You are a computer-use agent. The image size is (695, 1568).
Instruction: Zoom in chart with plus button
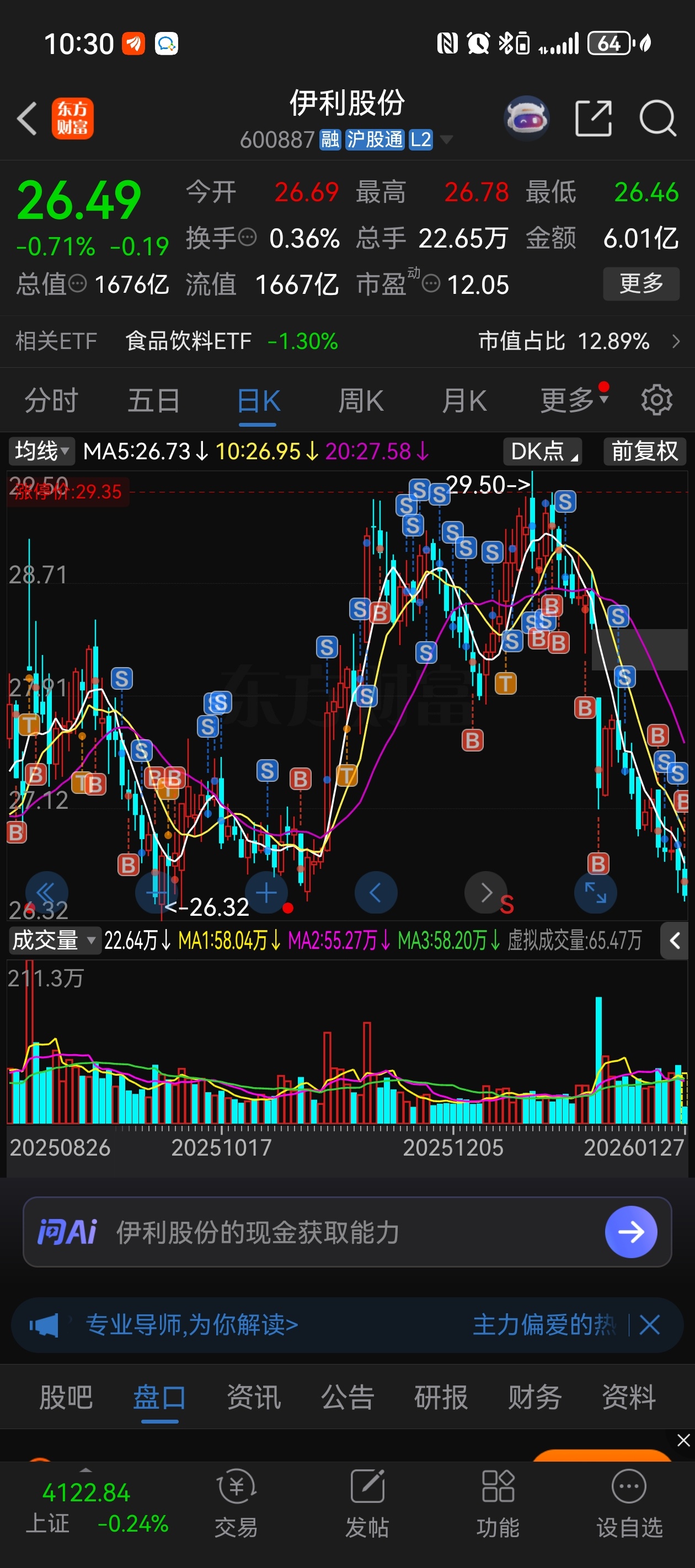[266, 893]
